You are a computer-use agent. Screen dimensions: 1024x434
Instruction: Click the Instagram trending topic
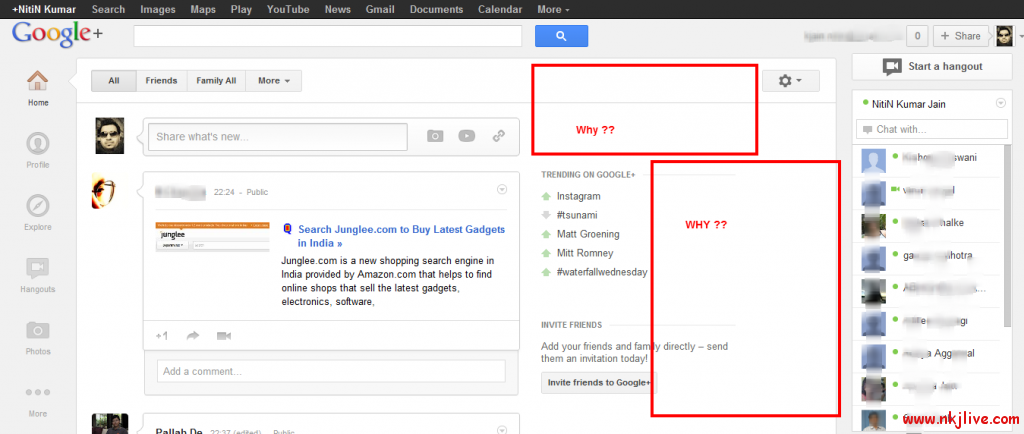tap(579, 196)
